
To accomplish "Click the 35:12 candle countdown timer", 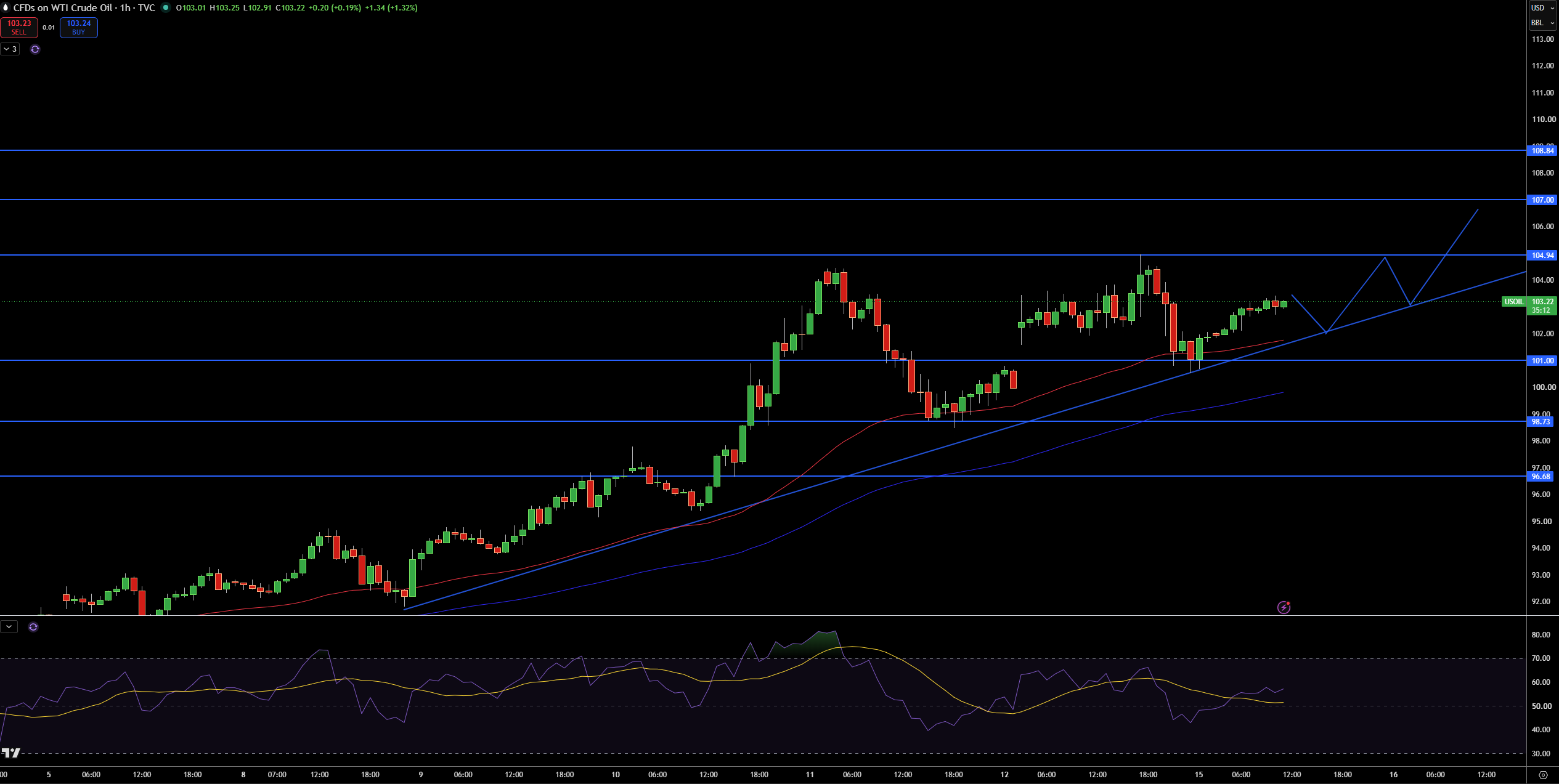I will coord(1541,310).
